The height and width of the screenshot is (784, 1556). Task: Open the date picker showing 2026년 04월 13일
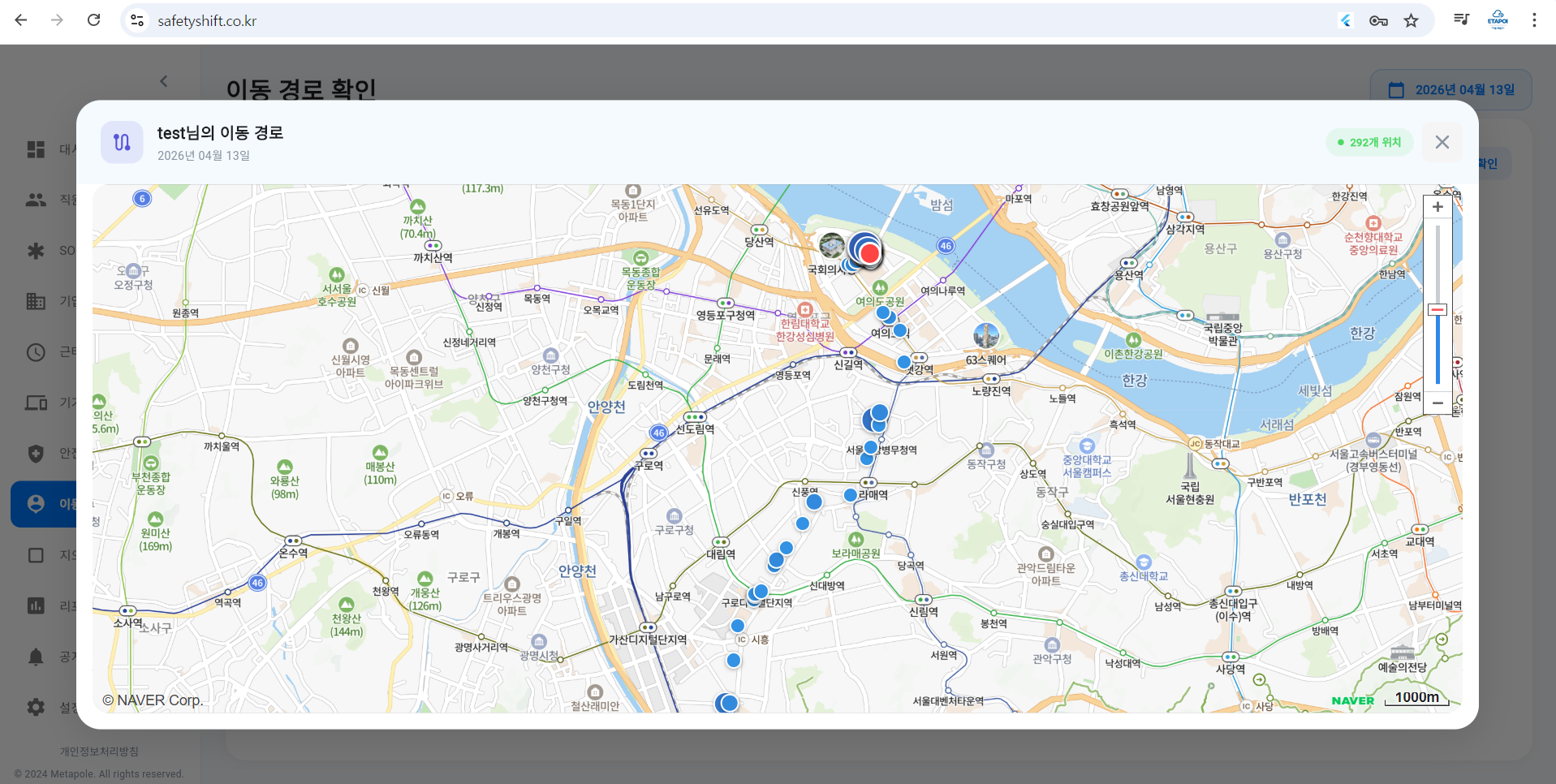click(1450, 90)
